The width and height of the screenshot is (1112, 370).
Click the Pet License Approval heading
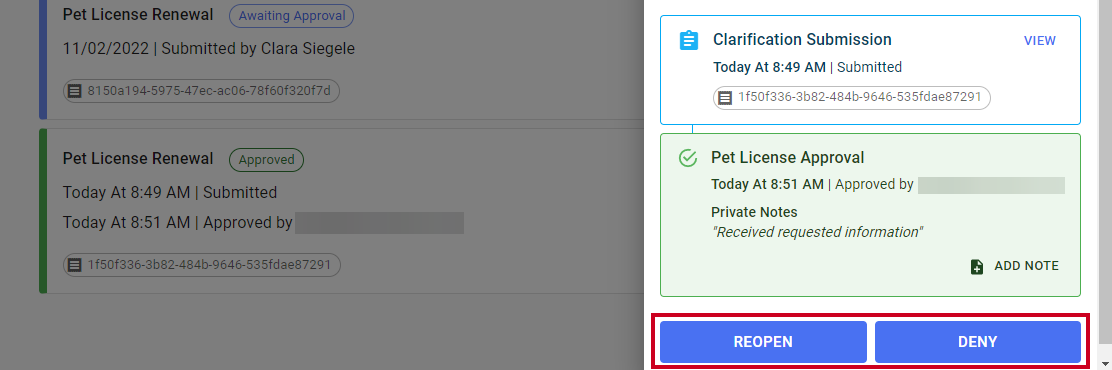tap(787, 157)
